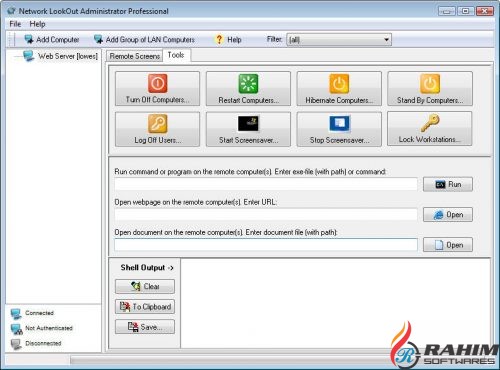Click Add Group of LAN Computers

pyautogui.click(x=144, y=39)
